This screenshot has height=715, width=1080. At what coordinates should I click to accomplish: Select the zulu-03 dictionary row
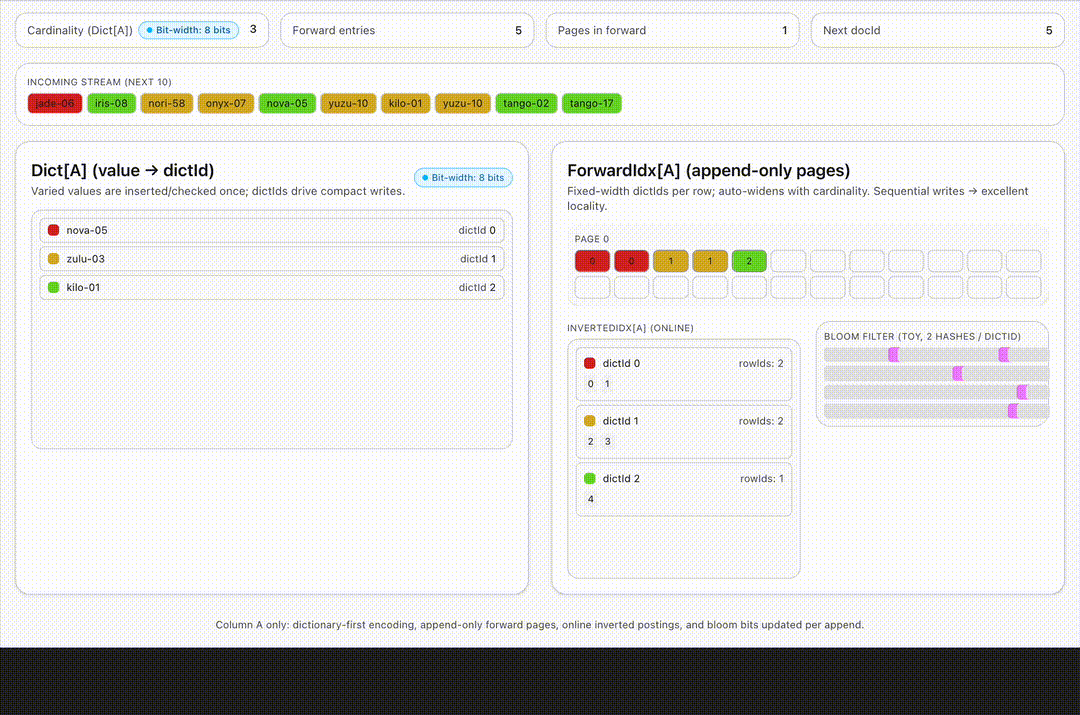coord(272,259)
